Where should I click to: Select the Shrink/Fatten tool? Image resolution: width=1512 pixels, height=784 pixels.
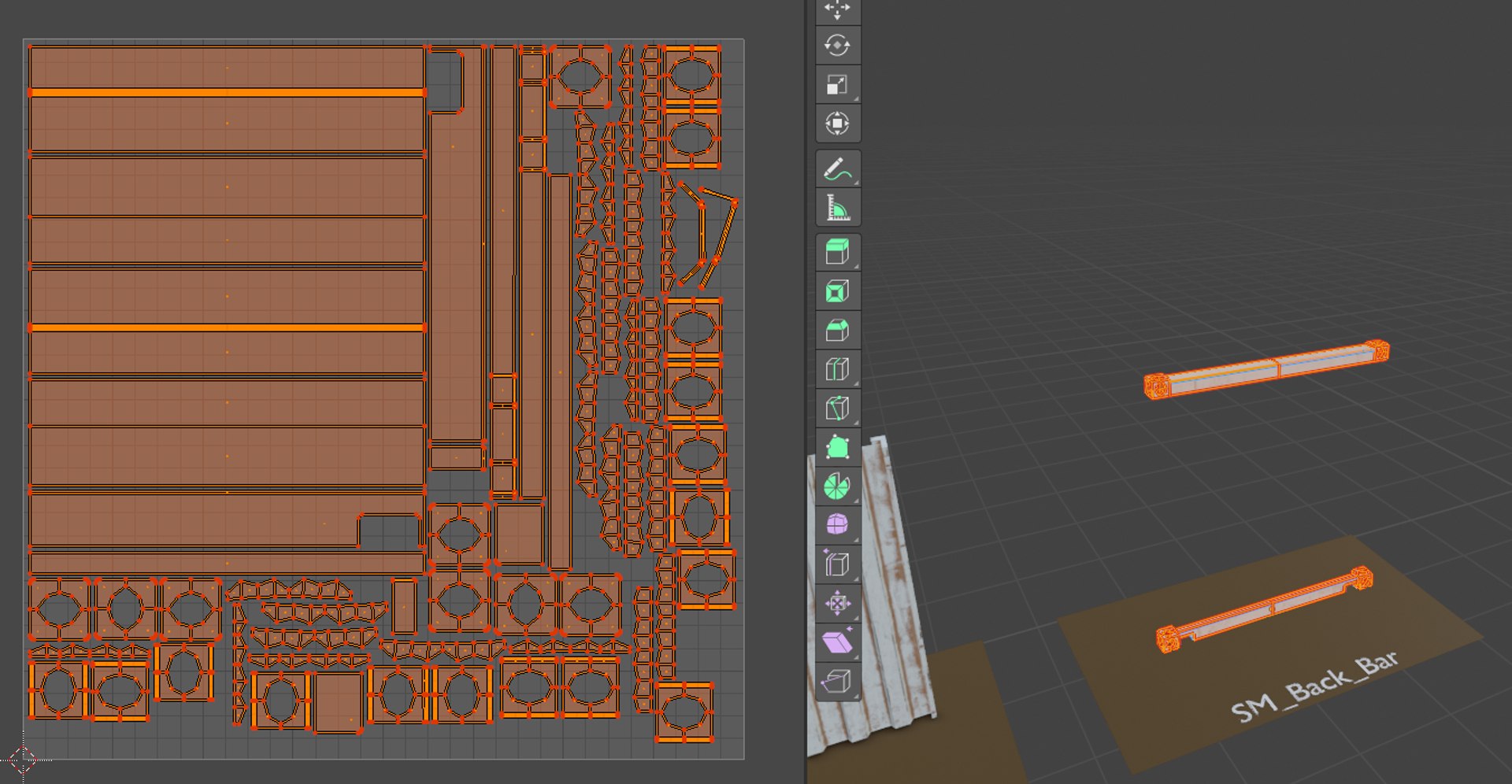tap(837, 603)
